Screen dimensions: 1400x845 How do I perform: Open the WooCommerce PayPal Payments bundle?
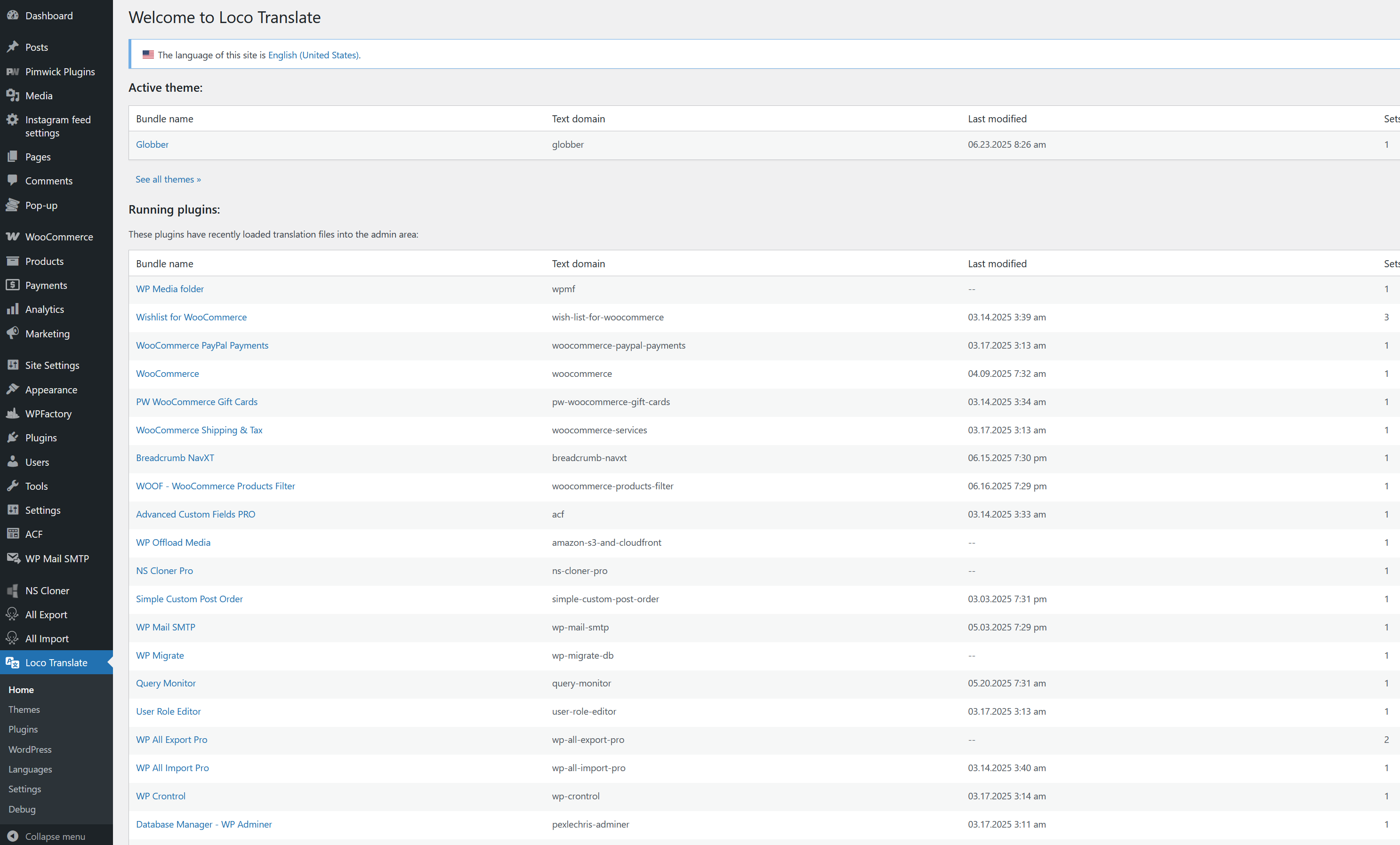pyautogui.click(x=202, y=345)
